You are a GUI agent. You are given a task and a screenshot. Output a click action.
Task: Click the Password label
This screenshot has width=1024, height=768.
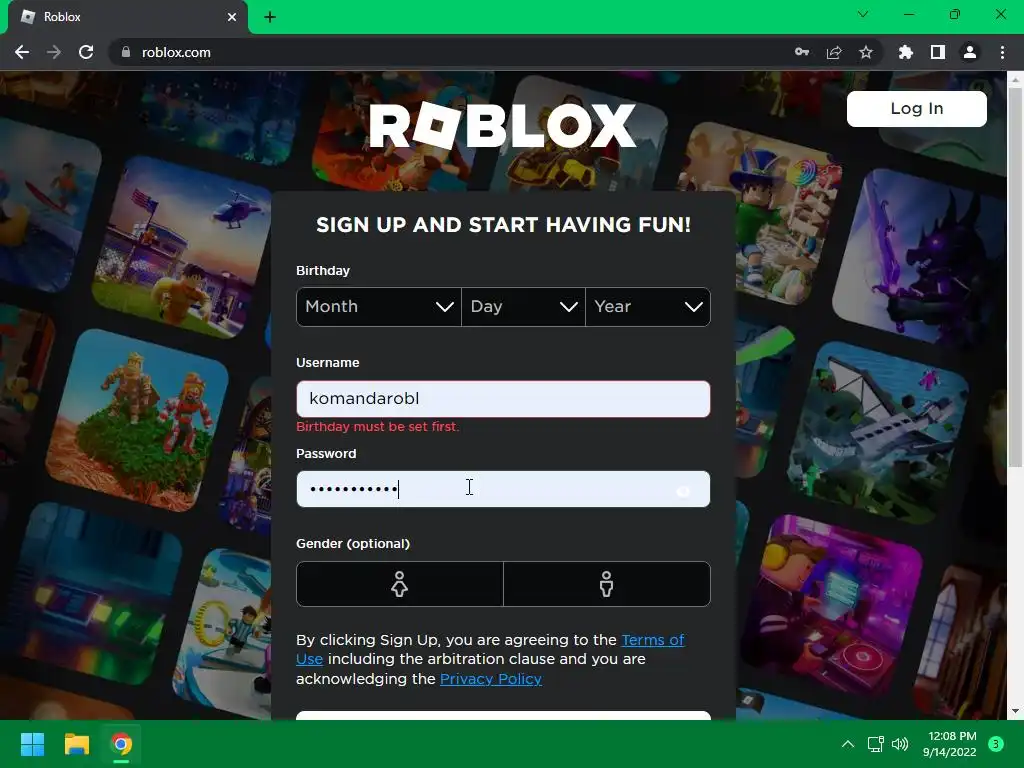pyautogui.click(x=326, y=453)
